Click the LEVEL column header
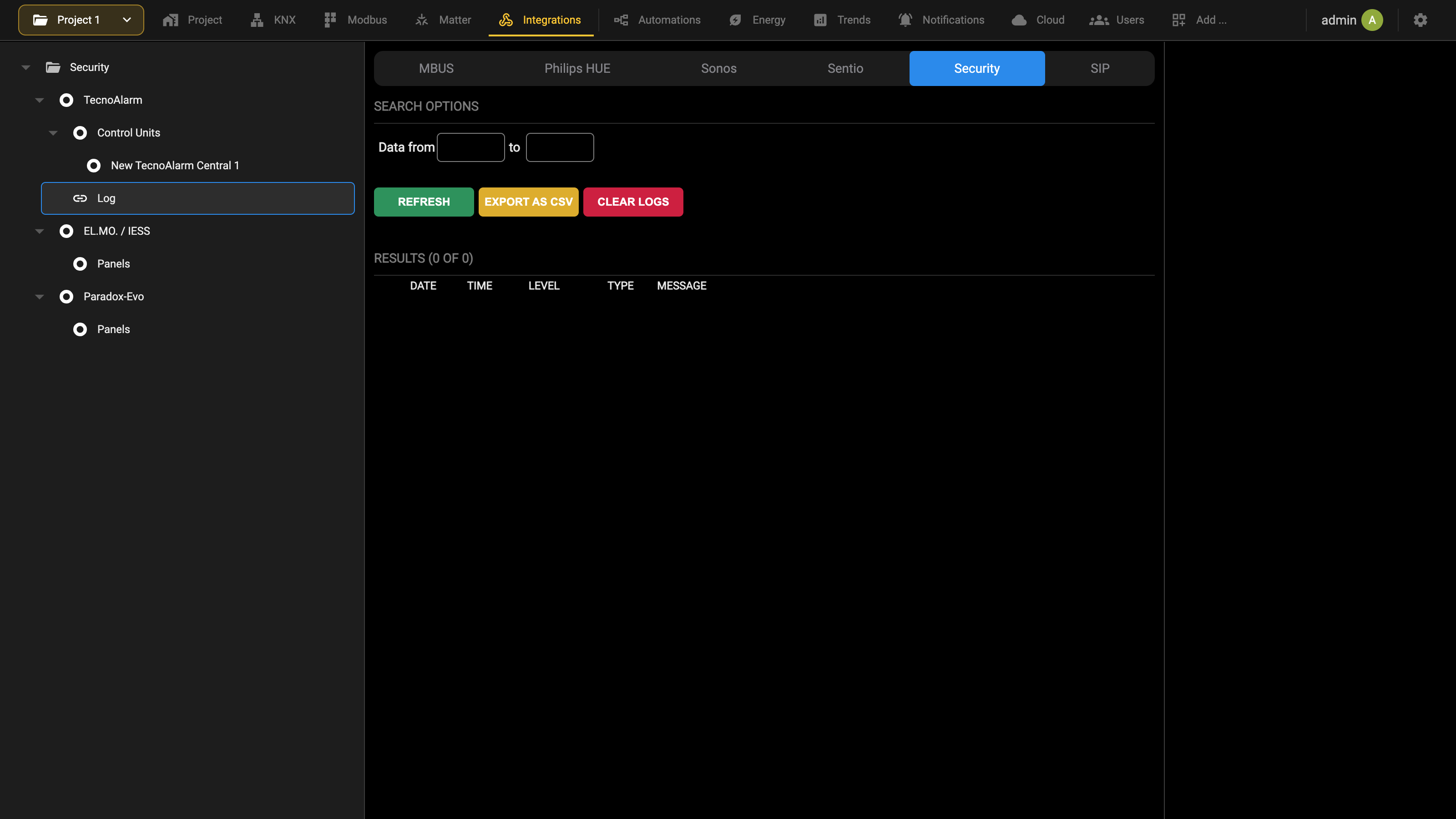The image size is (1456, 819). click(544, 286)
